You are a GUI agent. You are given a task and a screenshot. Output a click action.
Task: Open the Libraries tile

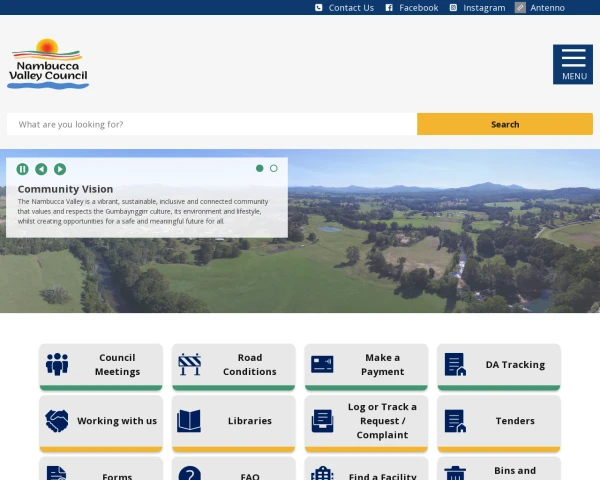click(x=233, y=421)
